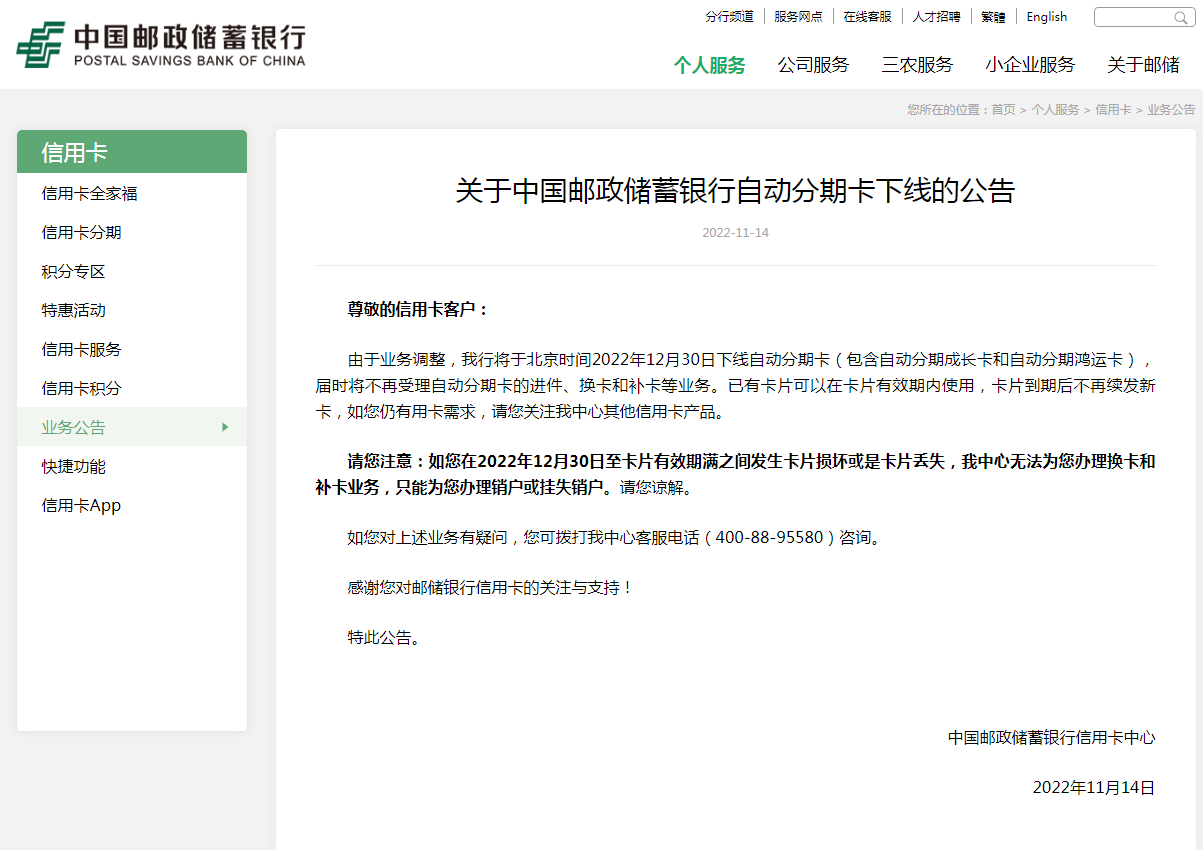The height and width of the screenshot is (850, 1203).
Task: Click signature 中国邮政储蓄银行信用卡中心
Action: [1051, 737]
